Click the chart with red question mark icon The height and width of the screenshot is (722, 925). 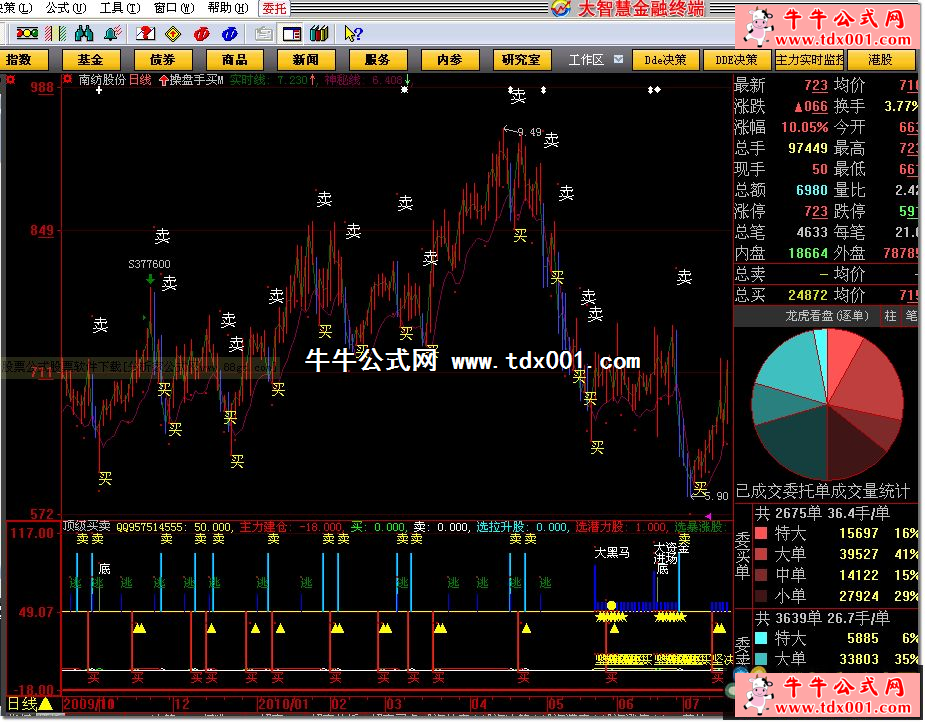coord(145,34)
